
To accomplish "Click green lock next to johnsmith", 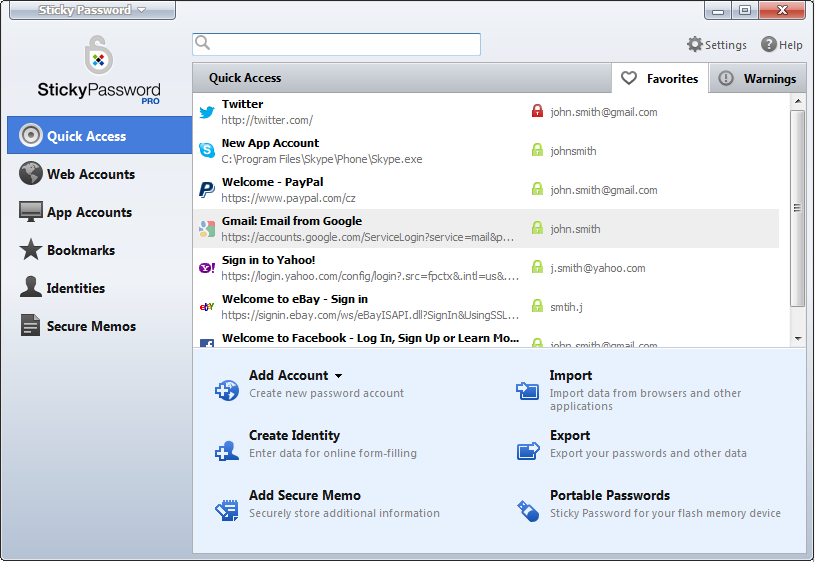I will click(537, 150).
